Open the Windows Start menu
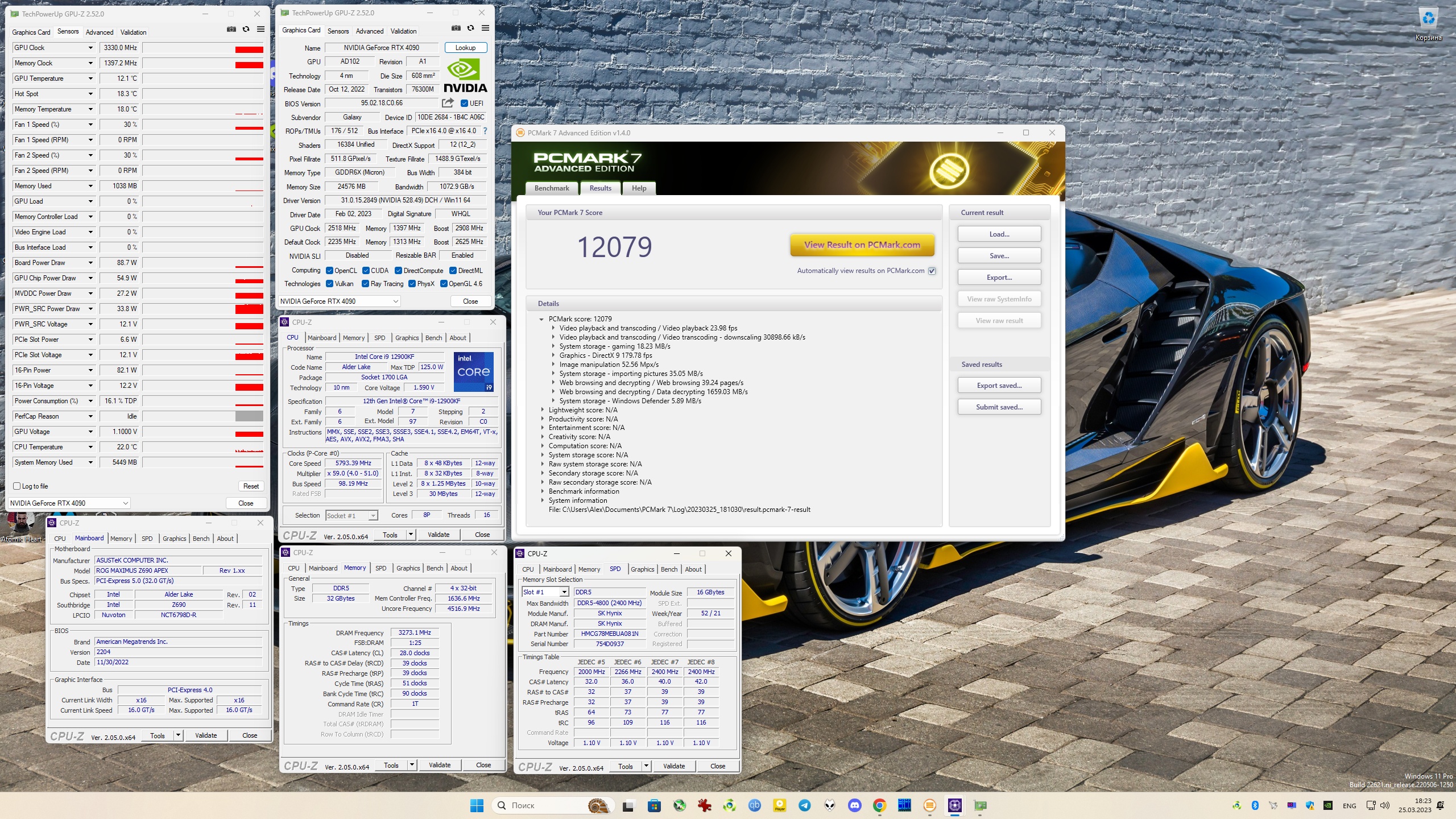1456x819 pixels. pos(477,805)
